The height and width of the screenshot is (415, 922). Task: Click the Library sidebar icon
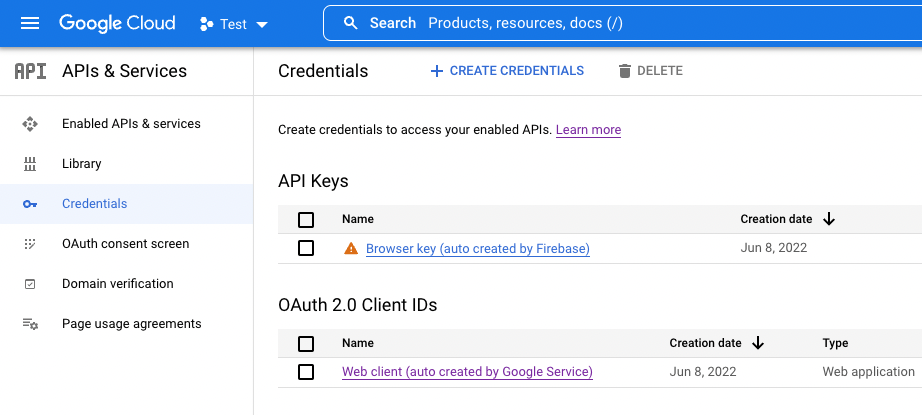(30, 164)
